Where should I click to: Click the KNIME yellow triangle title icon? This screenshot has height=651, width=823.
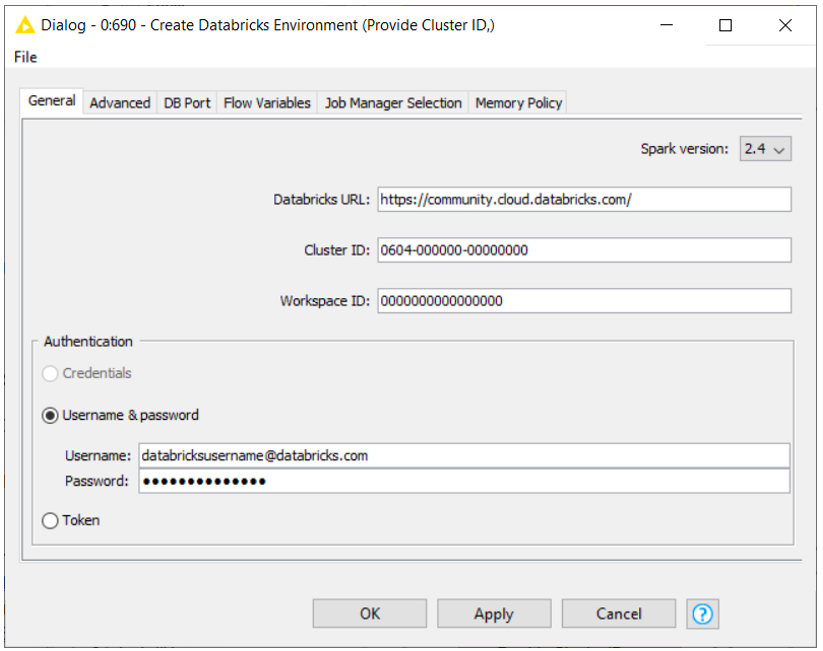click(x=25, y=25)
